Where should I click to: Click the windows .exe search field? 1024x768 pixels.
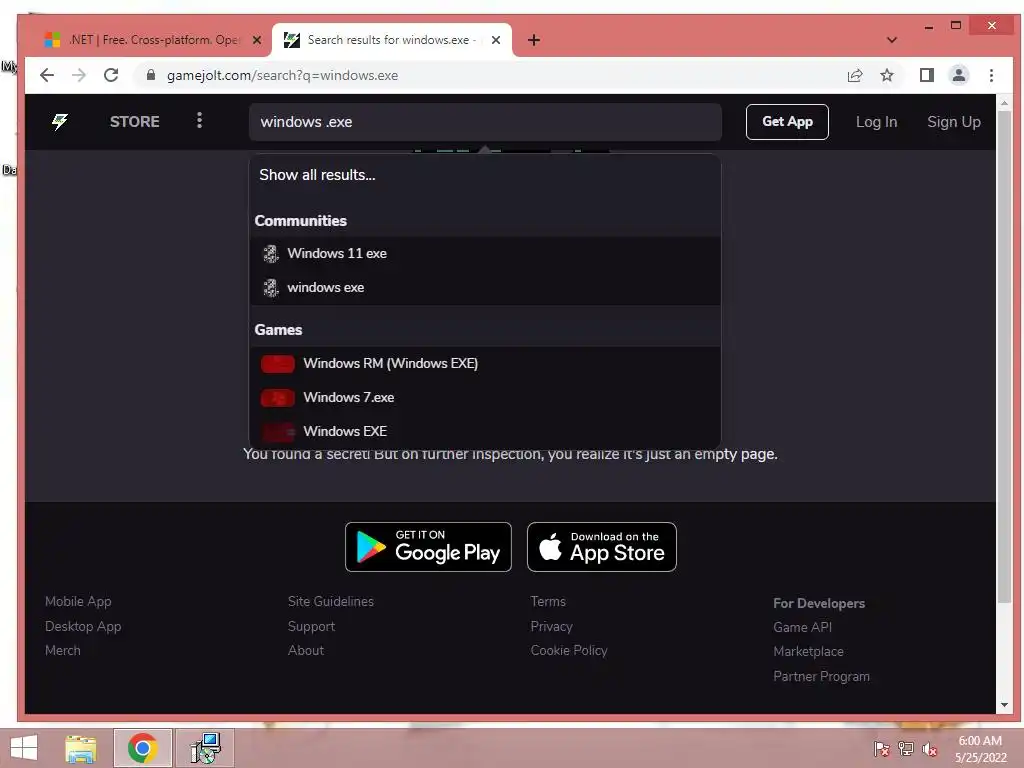[x=485, y=122]
